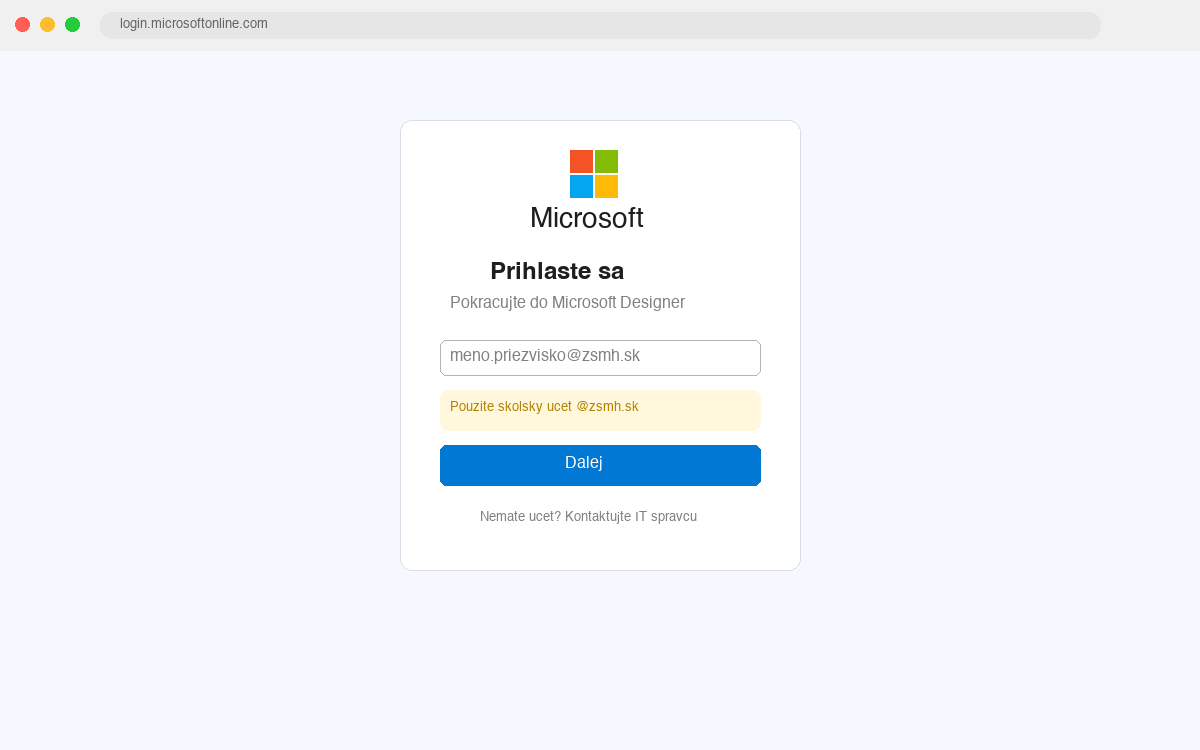
Task: Click the login.microsoftonline.com URL text
Action: click(x=193, y=24)
